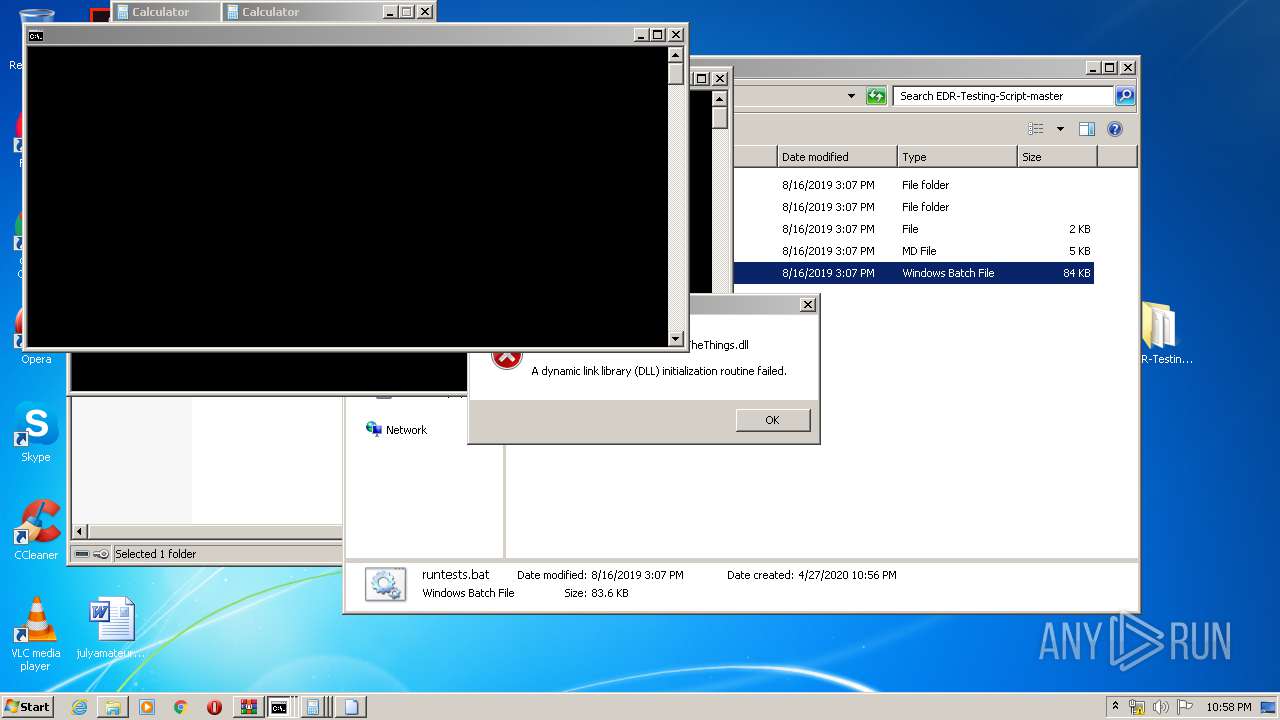Open the view options dropdown arrow
The image size is (1280, 720).
click(x=1060, y=129)
